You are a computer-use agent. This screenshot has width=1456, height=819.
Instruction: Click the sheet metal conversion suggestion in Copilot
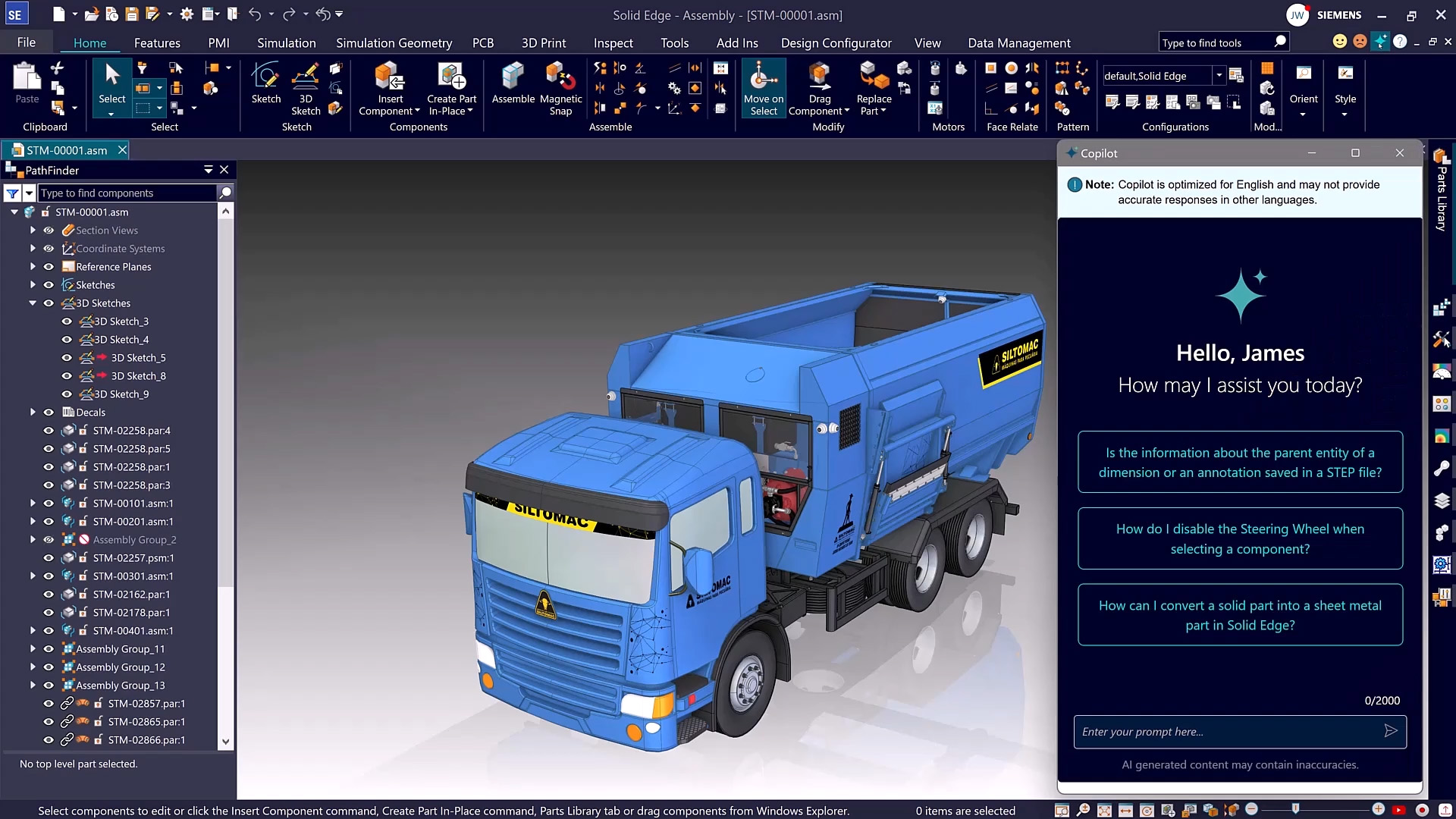click(x=1239, y=615)
